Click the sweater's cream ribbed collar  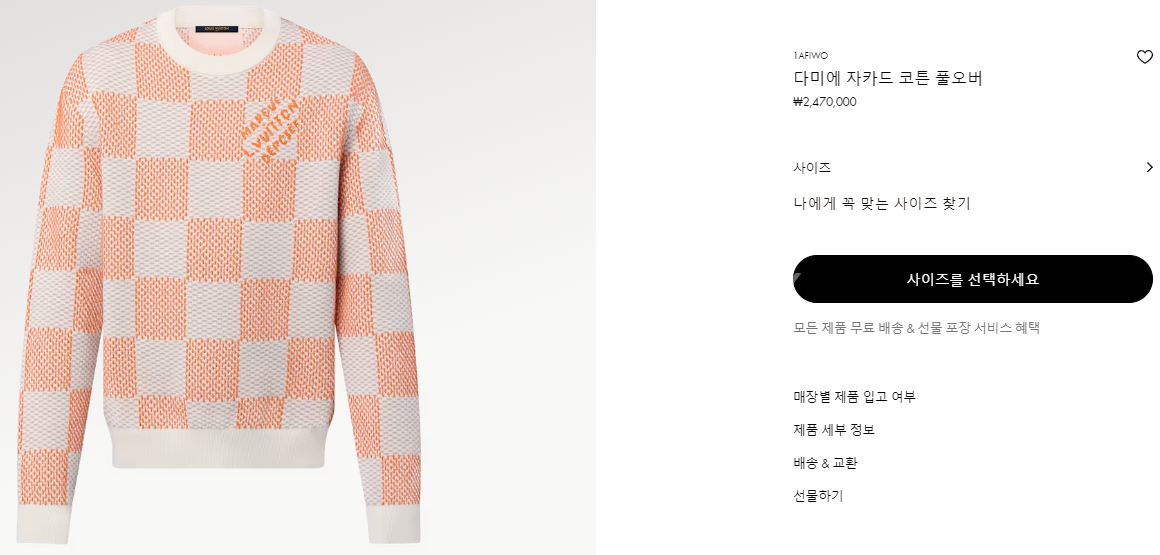coord(220,36)
